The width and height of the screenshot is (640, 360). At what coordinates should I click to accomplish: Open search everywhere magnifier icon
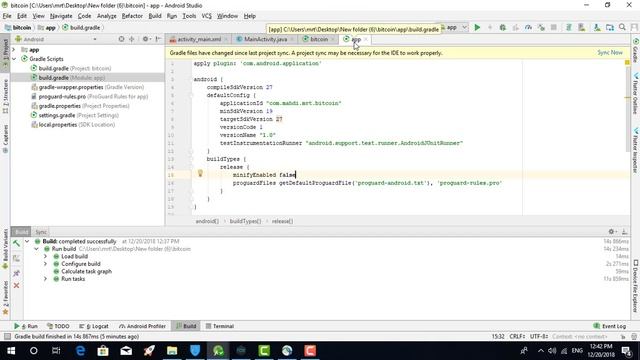622,27
